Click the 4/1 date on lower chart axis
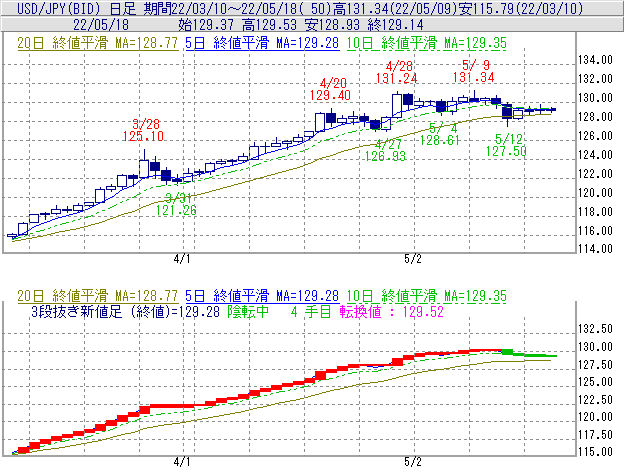624x475 pixels. coord(182,462)
